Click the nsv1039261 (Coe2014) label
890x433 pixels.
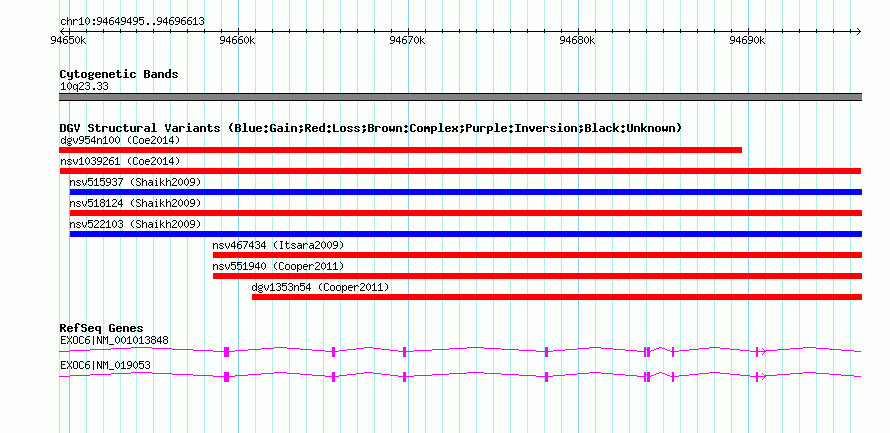tap(120, 161)
